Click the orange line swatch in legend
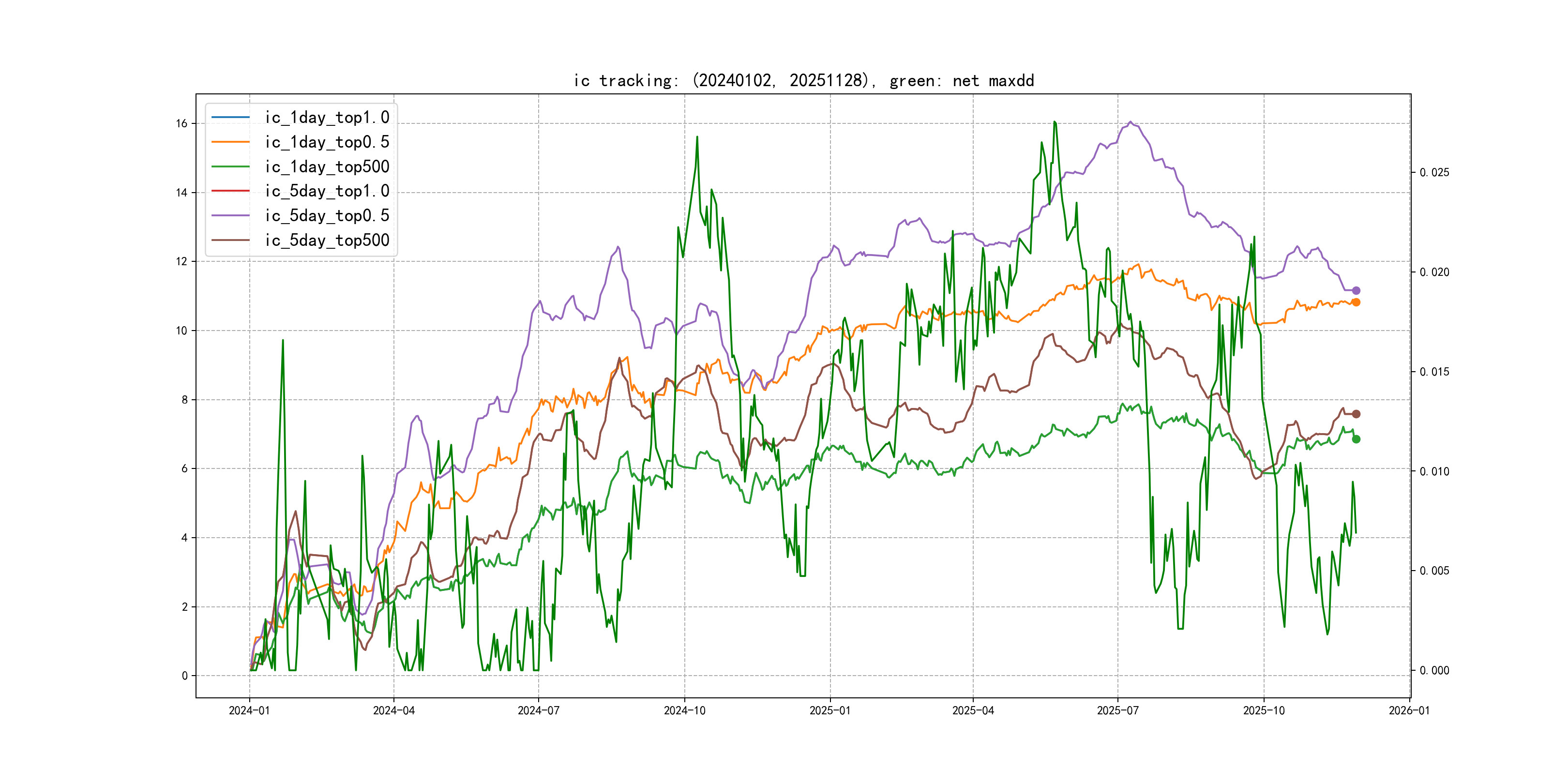Viewport: 1568px width, 784px height. [230, 142]
